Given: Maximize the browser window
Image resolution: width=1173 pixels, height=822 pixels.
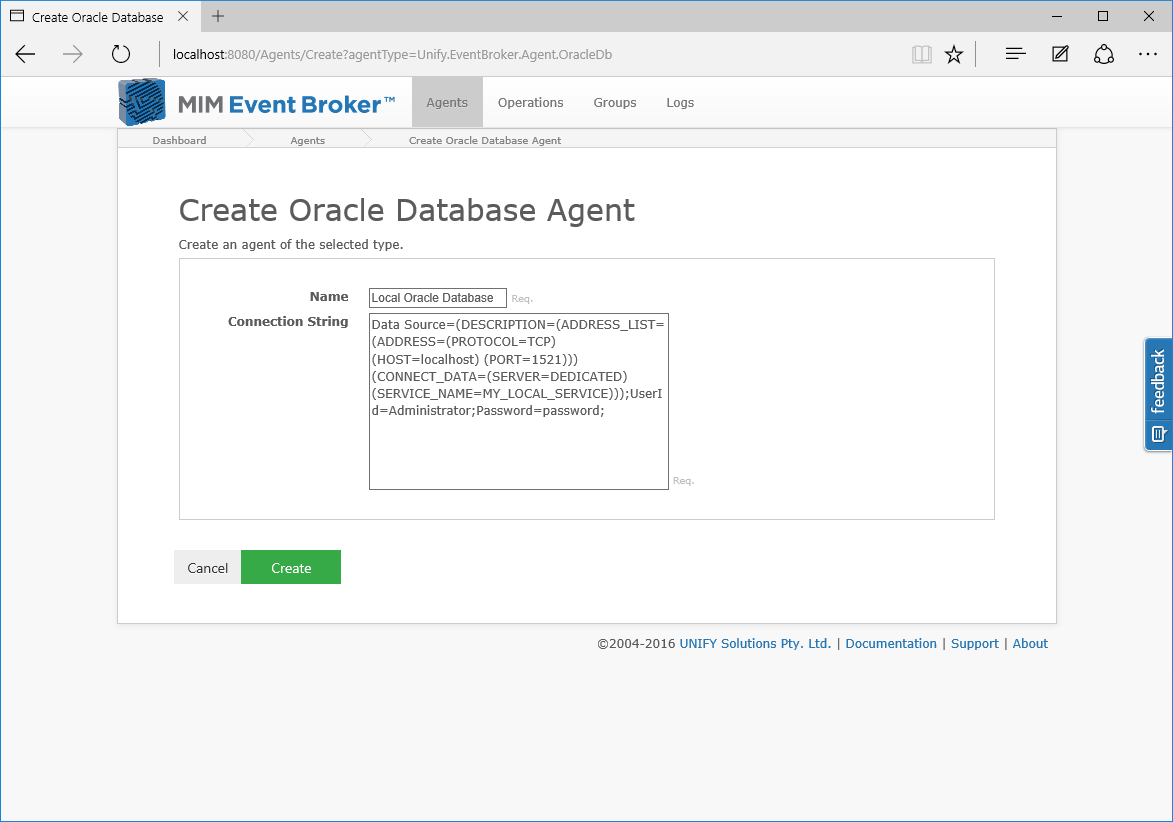Looking at the screenshot, I should [1103, 16].
